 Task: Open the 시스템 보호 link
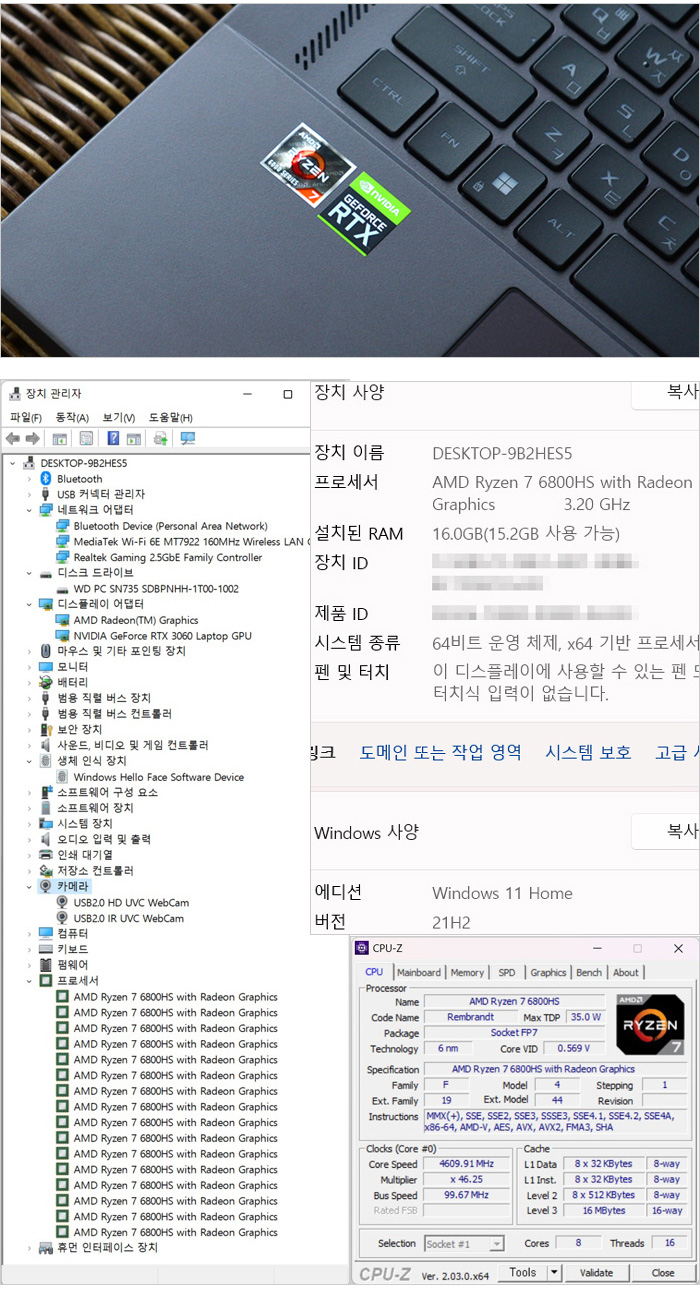coord(588,753)
